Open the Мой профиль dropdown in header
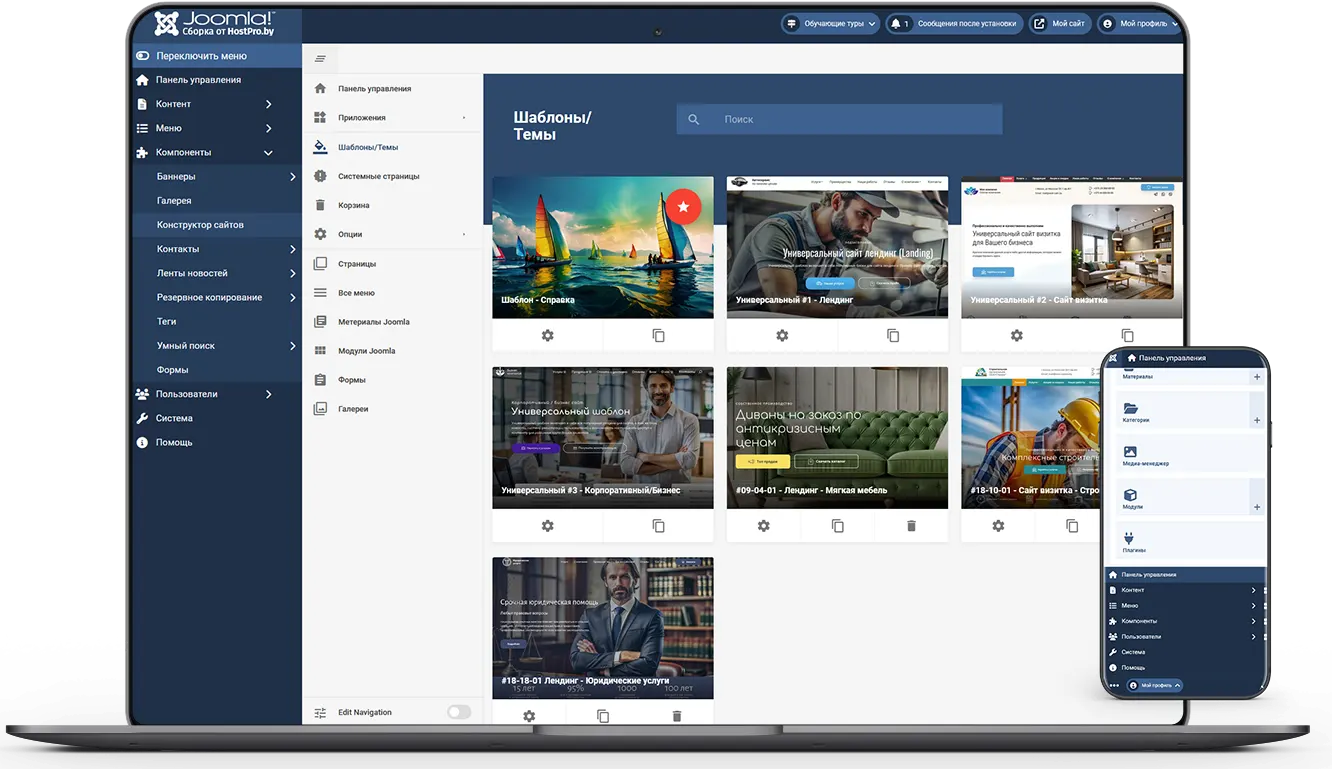Viewport: 1332px width, 769px height. 1138,23
